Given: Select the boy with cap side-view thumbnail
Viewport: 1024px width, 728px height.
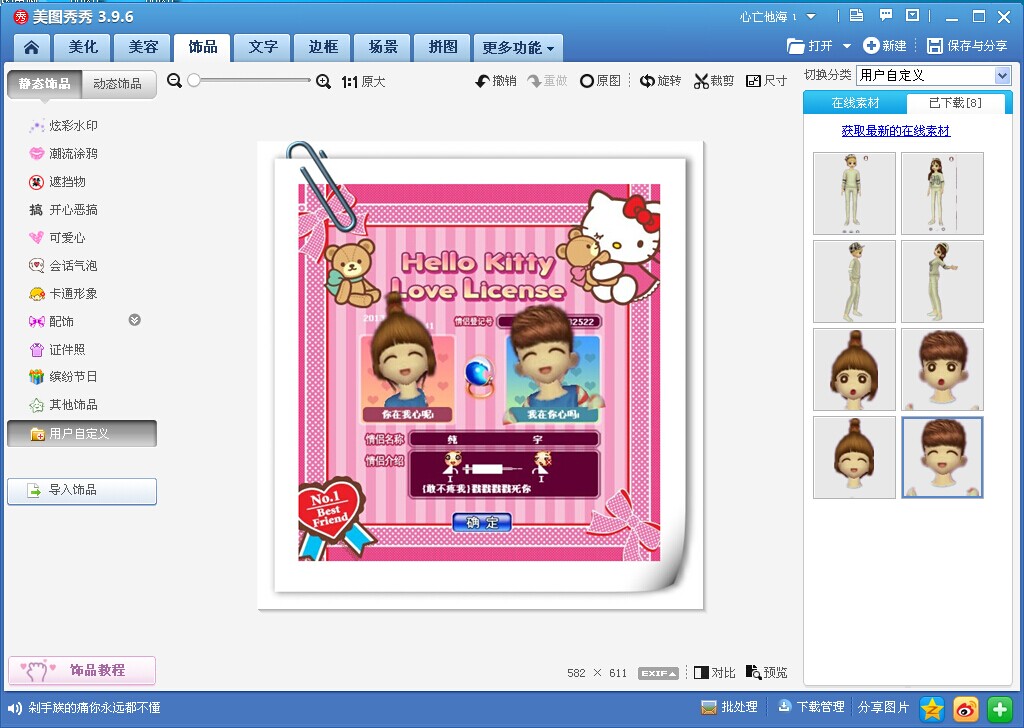Looking at the screenshot, I should tap(854, 281).
